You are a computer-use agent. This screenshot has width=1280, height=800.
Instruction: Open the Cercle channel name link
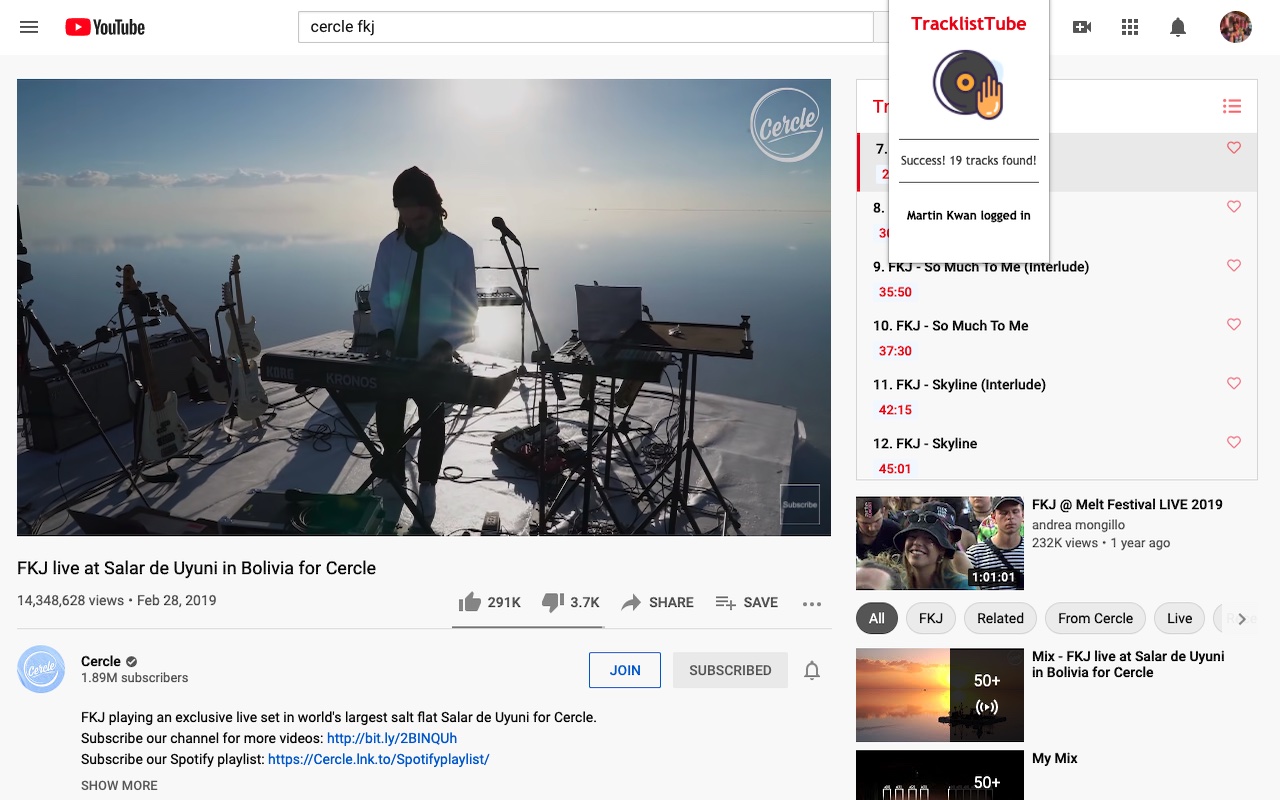point(101,661)
